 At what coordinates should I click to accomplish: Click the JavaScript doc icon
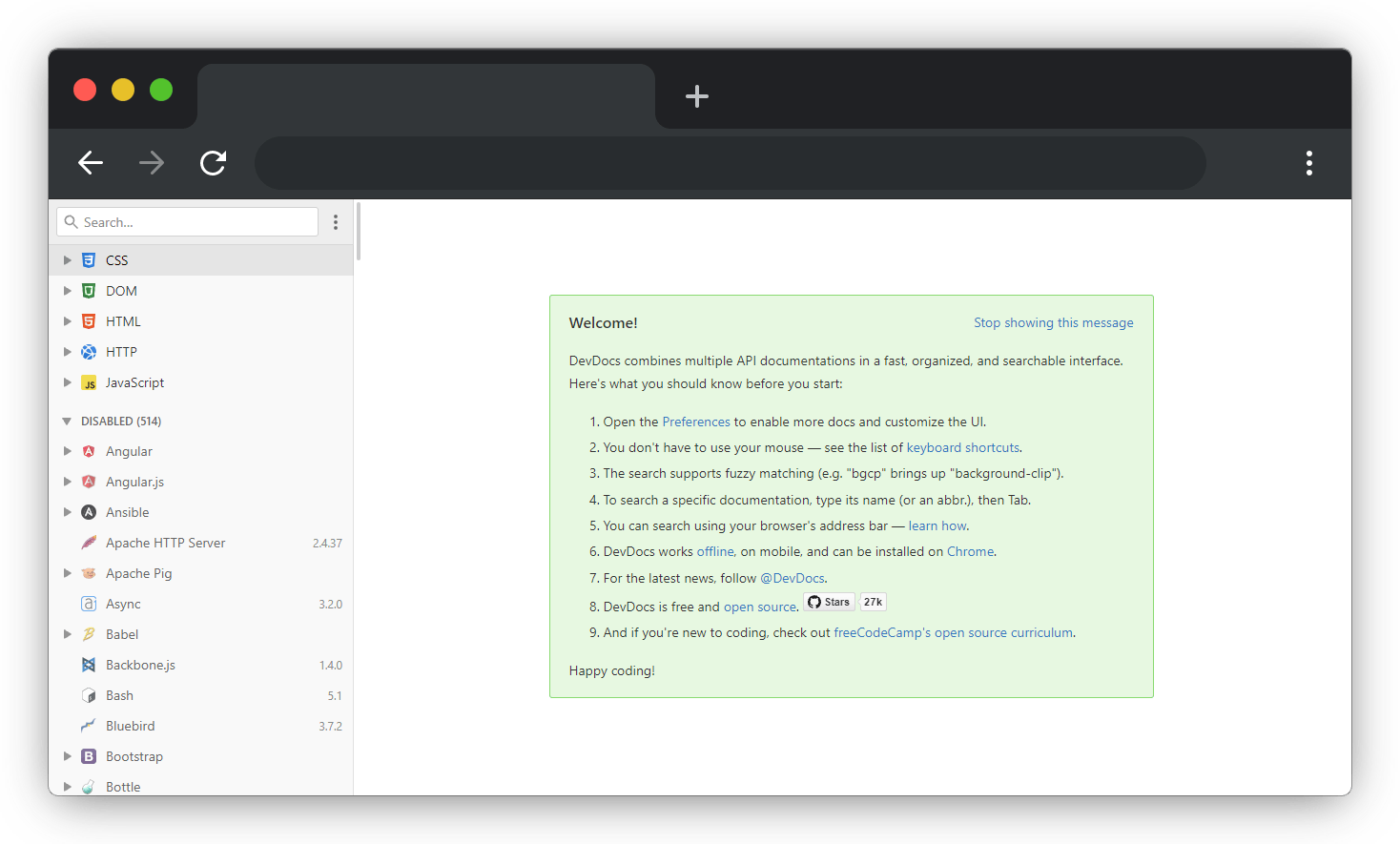(x=89, y=382)
